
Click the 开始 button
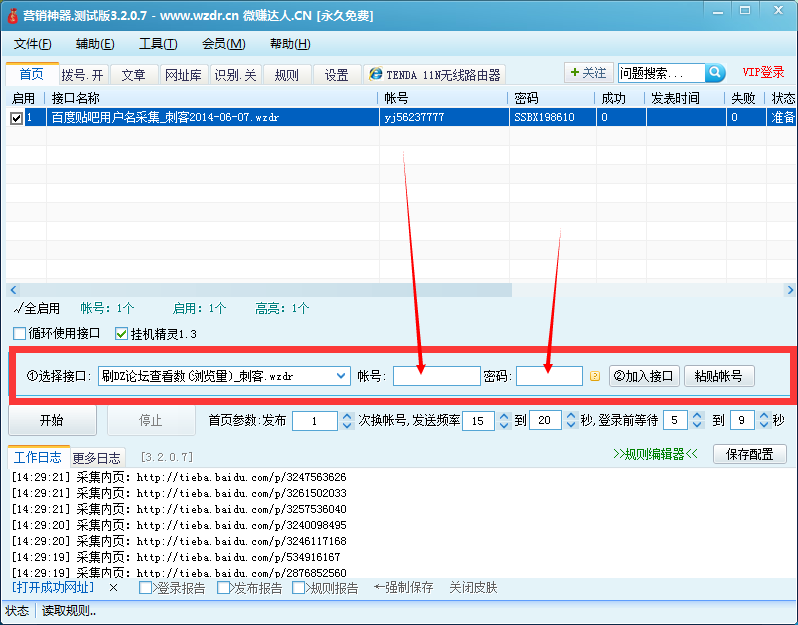point(52,420)
